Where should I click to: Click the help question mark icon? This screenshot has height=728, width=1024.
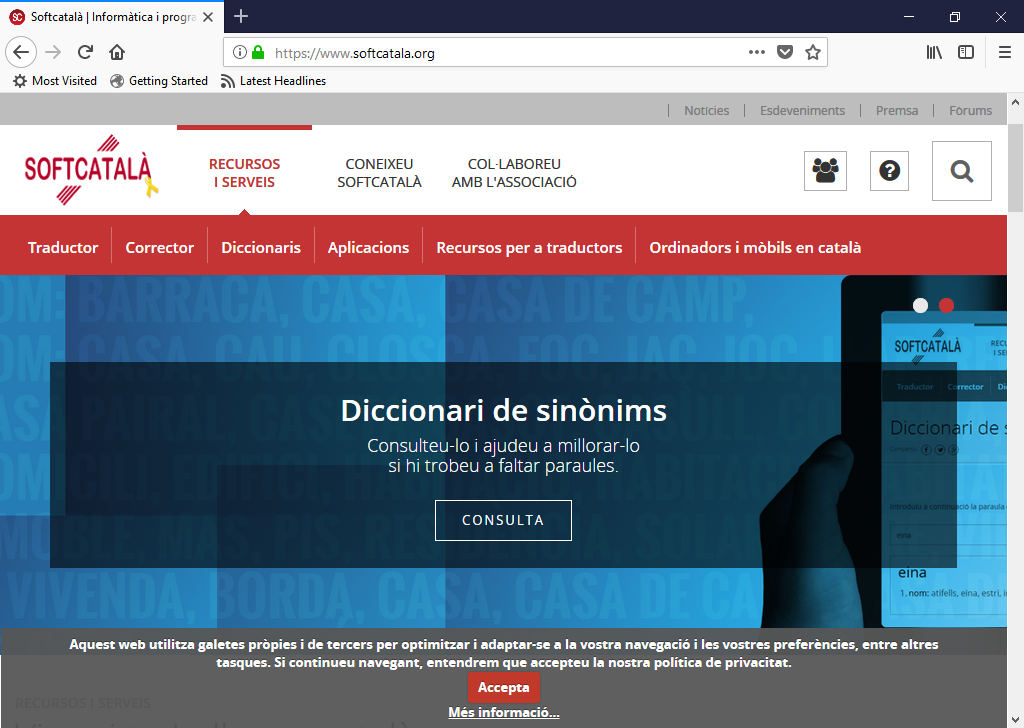click(x=889, y=171)
